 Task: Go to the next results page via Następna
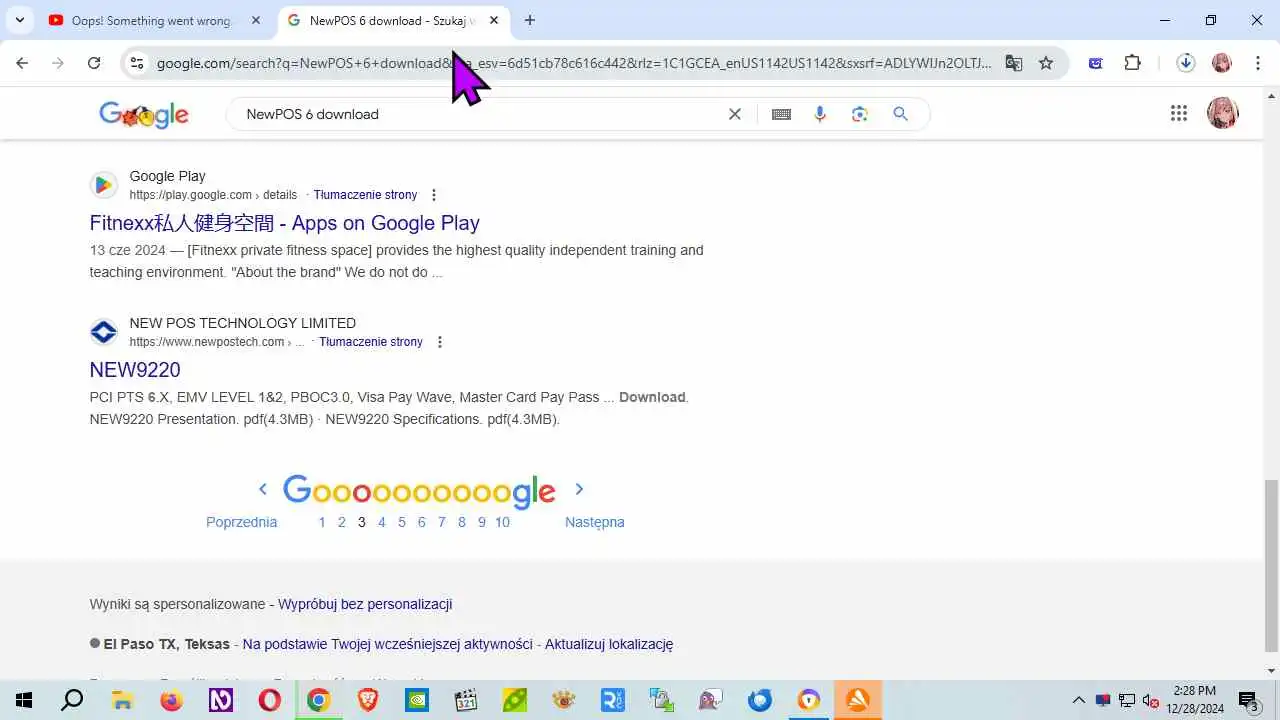594,522
